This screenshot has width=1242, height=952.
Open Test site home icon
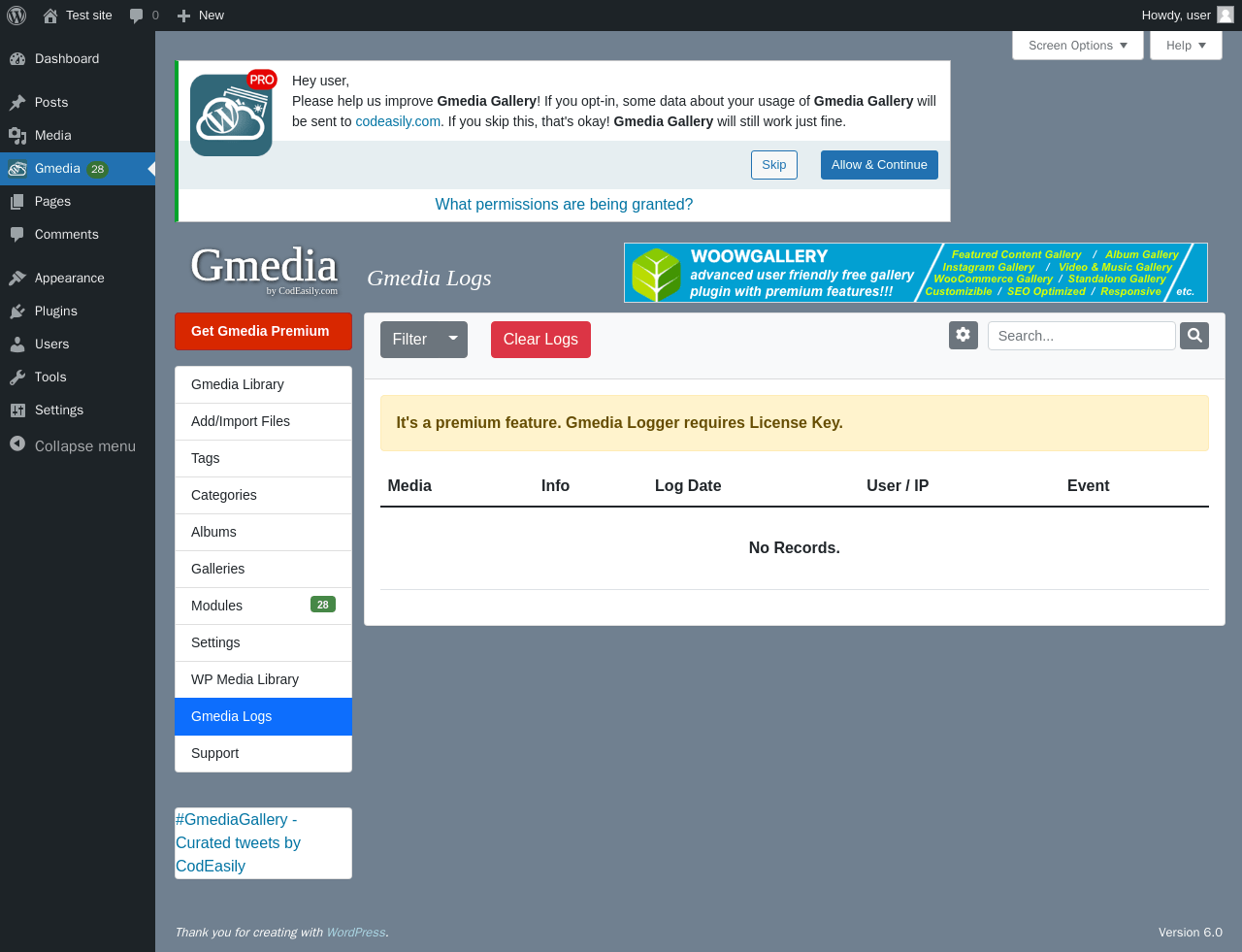(x=50, y=16)
